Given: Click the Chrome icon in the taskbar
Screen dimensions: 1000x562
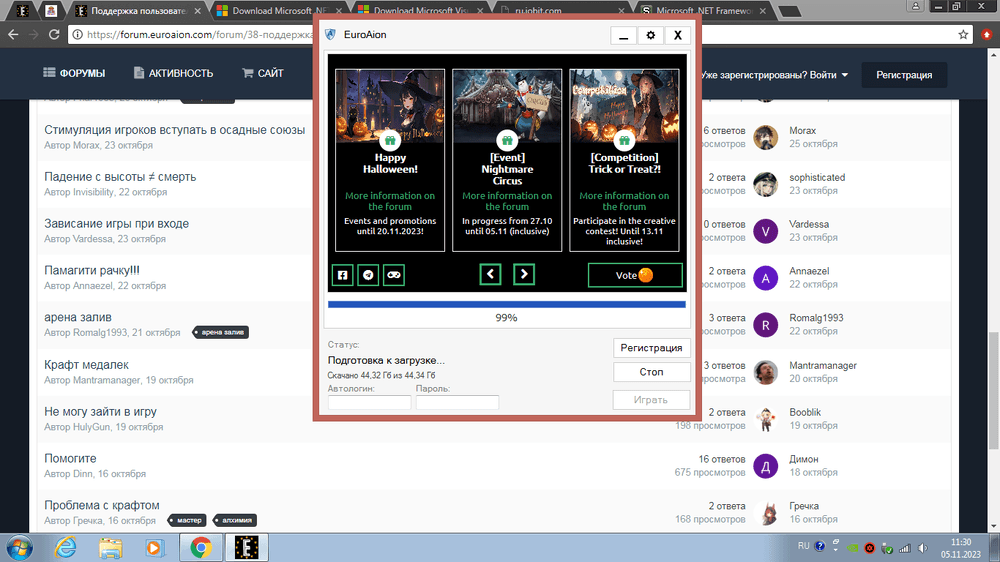Looking at the screenshot, I should click(200, 547).
